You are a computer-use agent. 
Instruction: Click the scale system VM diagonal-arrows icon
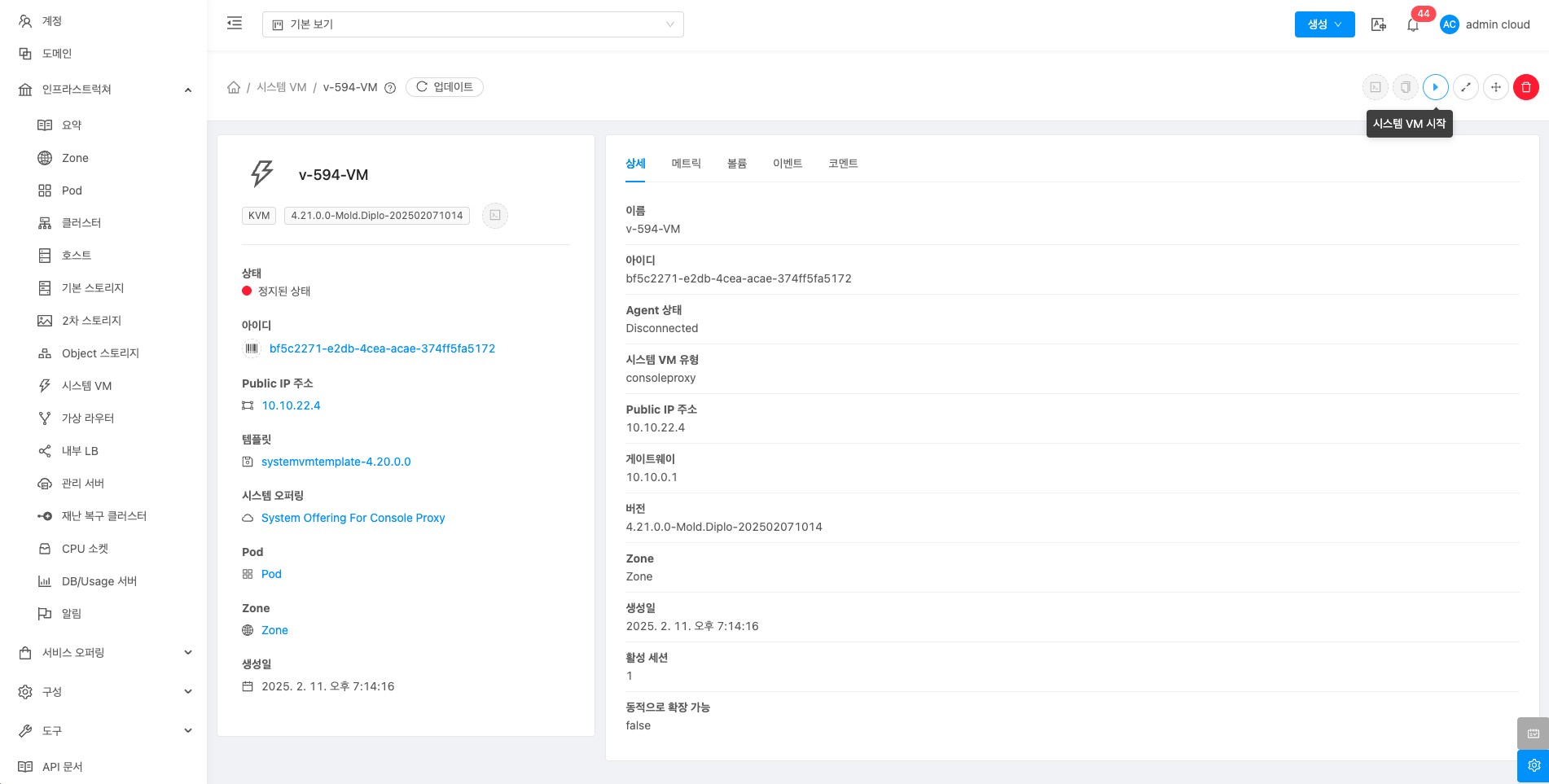1465,87
